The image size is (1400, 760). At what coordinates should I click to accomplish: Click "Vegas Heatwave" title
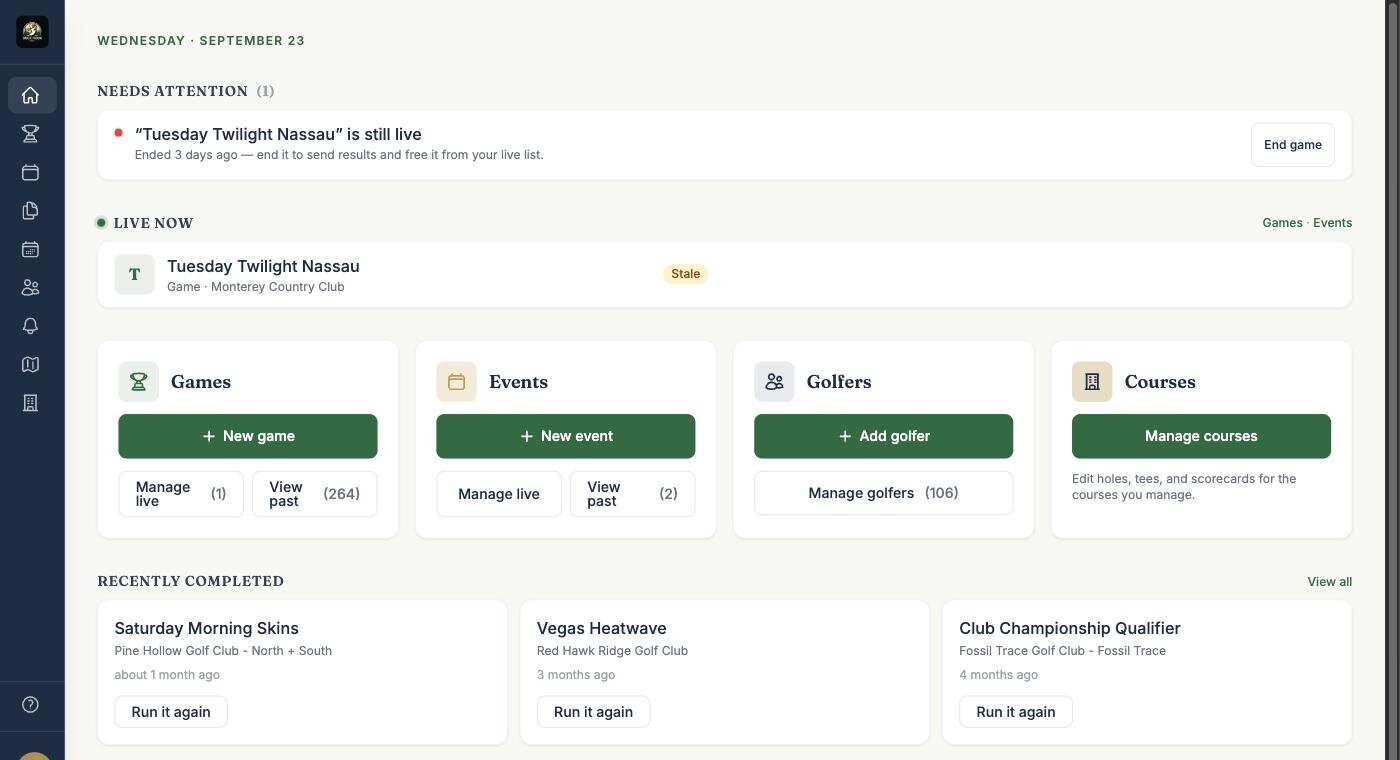(x=601, y=628)
